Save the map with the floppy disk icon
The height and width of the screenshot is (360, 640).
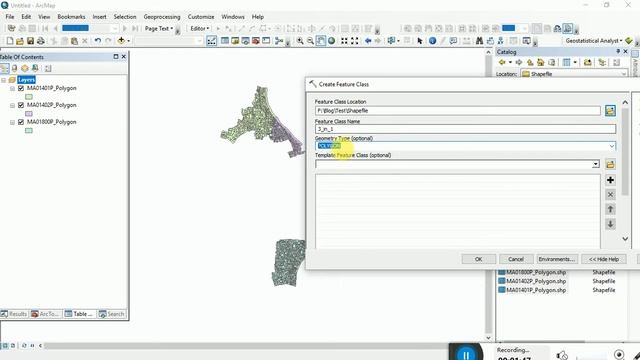click(x=30, y=41)
